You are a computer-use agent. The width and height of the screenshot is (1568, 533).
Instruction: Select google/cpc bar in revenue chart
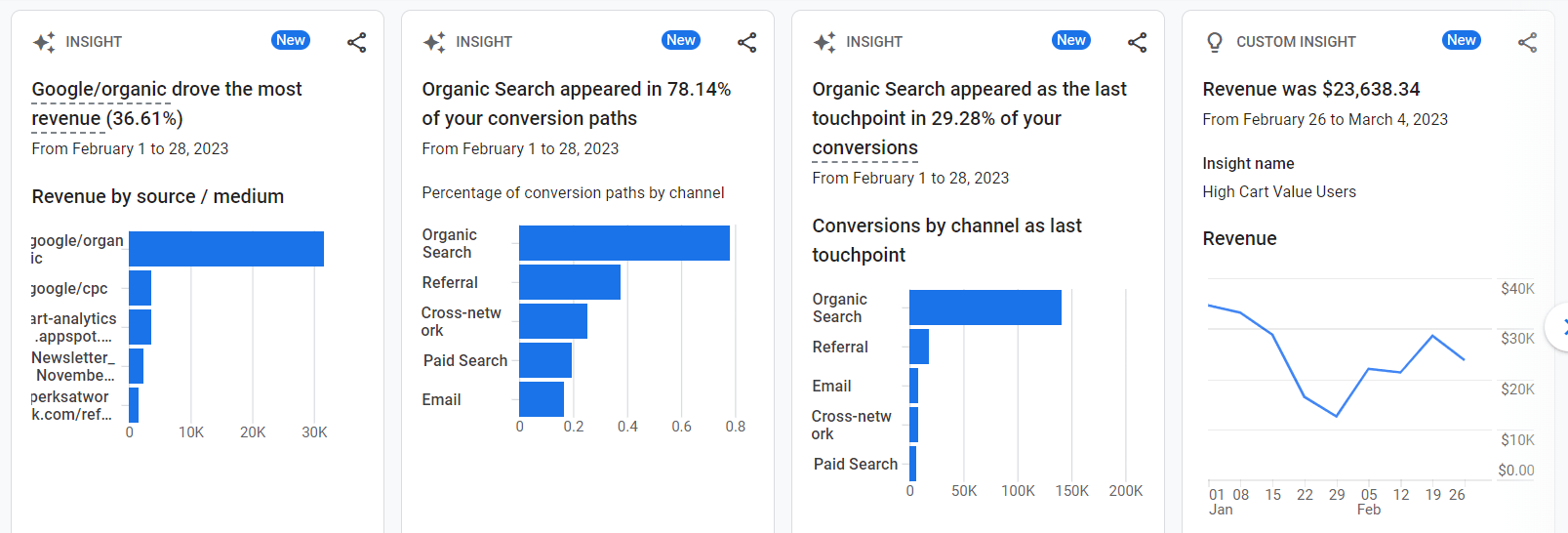tap(140, 288)
